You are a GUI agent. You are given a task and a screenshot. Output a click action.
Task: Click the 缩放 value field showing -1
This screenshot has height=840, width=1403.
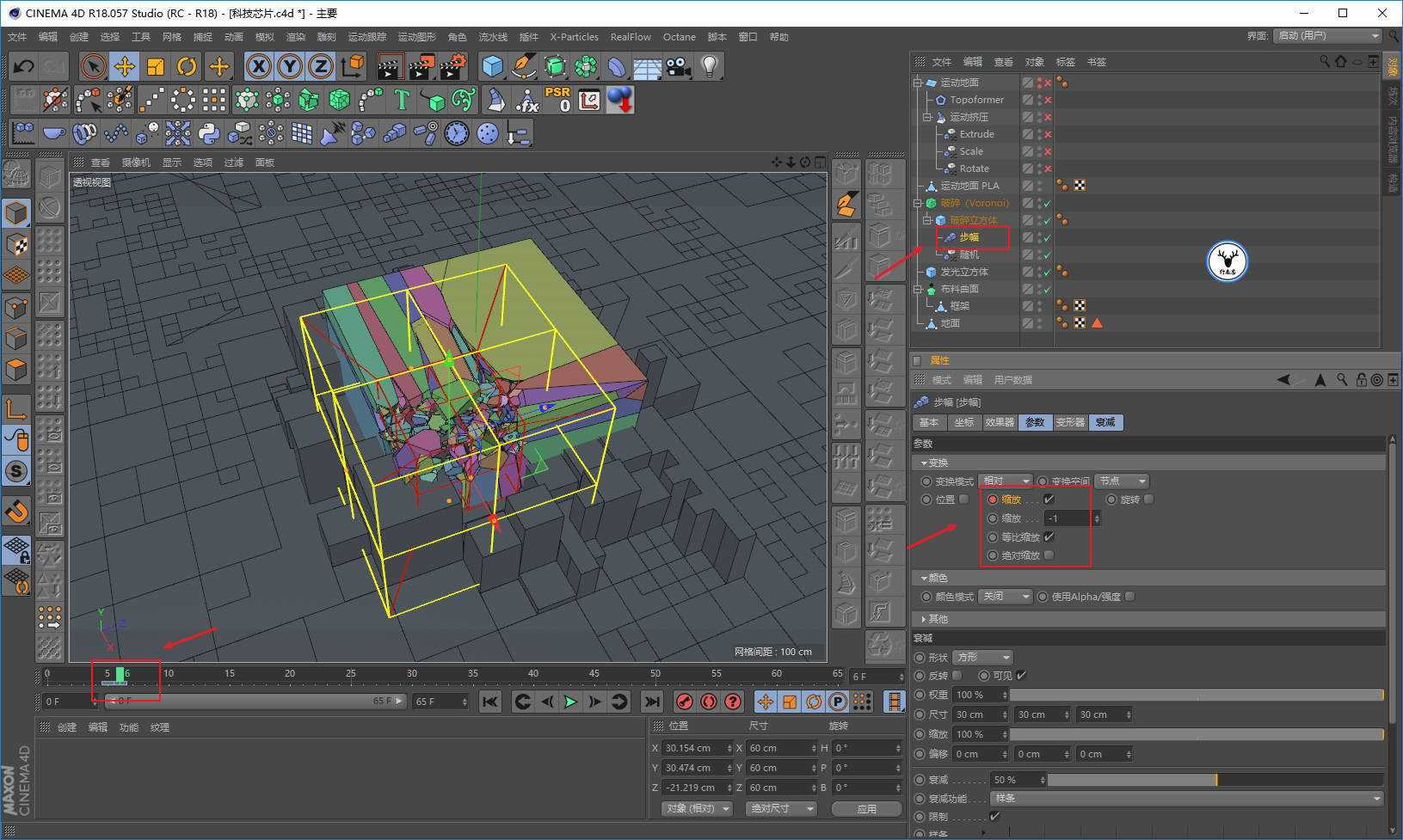(x=1068, y=518)
